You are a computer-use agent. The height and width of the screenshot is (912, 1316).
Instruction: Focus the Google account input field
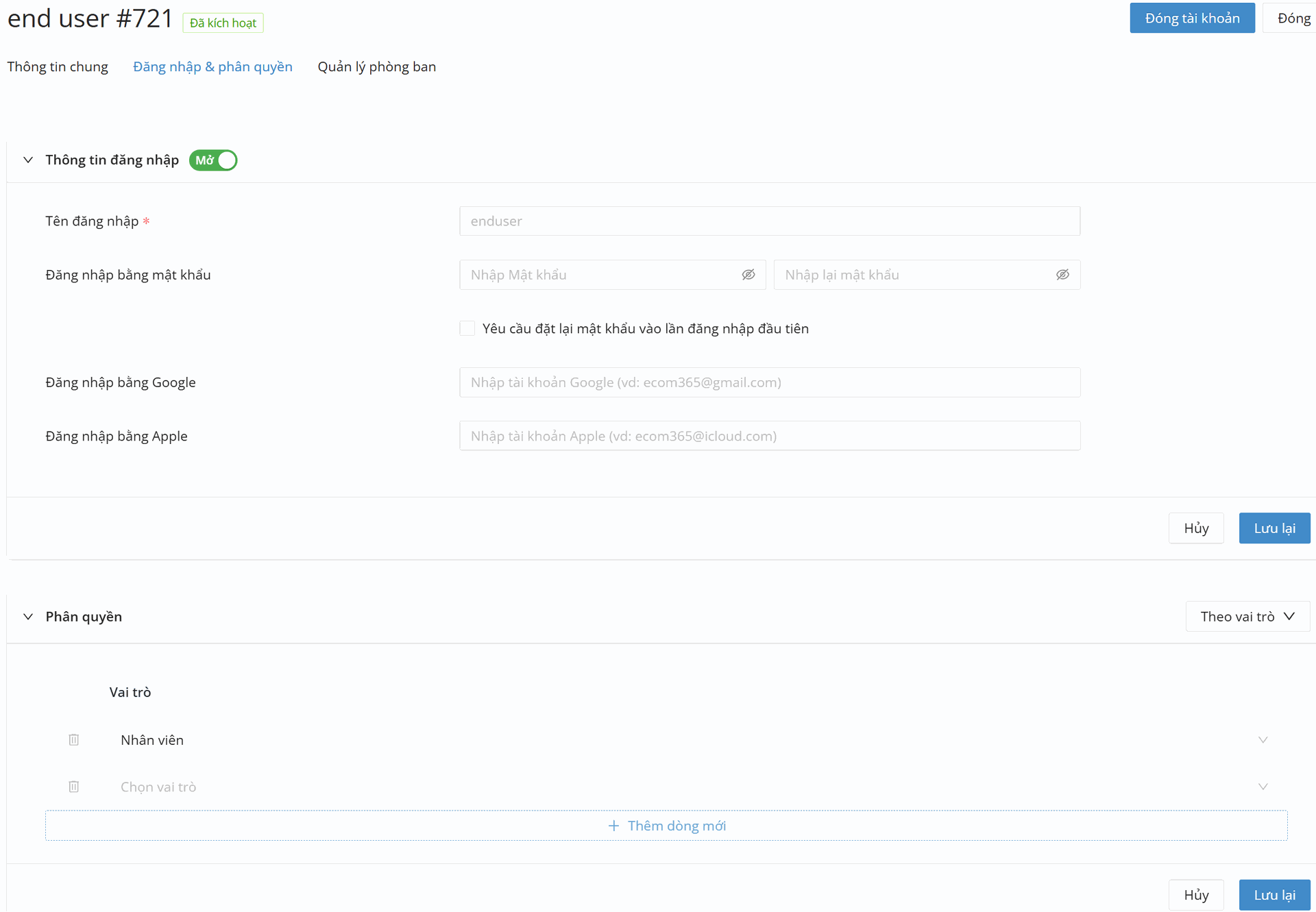769,382
